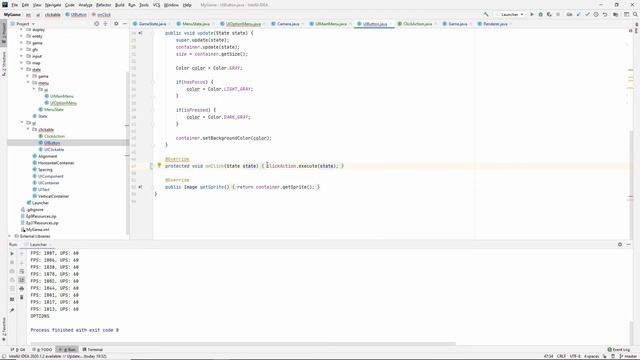The image size is (640, 360).
Task: Click the master git branch widget
Action: pos(629,356)
